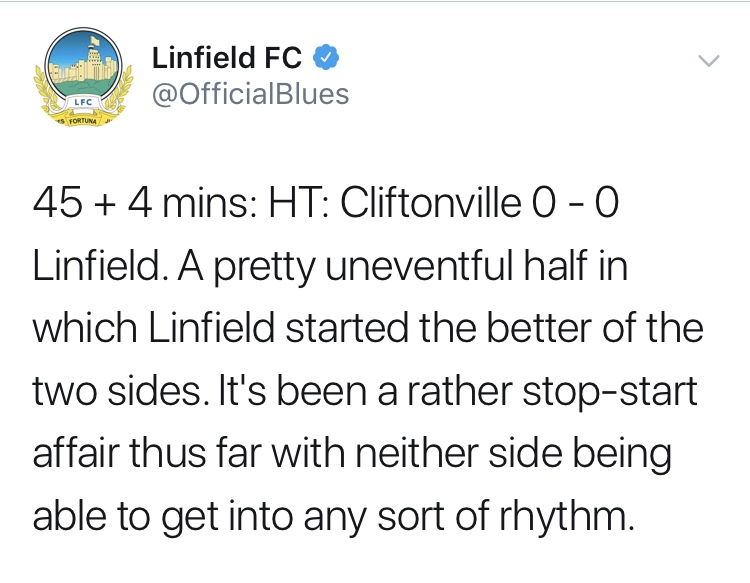
Task: Click the 'stop-start' phrase in tweet
Action: point(609,392)
